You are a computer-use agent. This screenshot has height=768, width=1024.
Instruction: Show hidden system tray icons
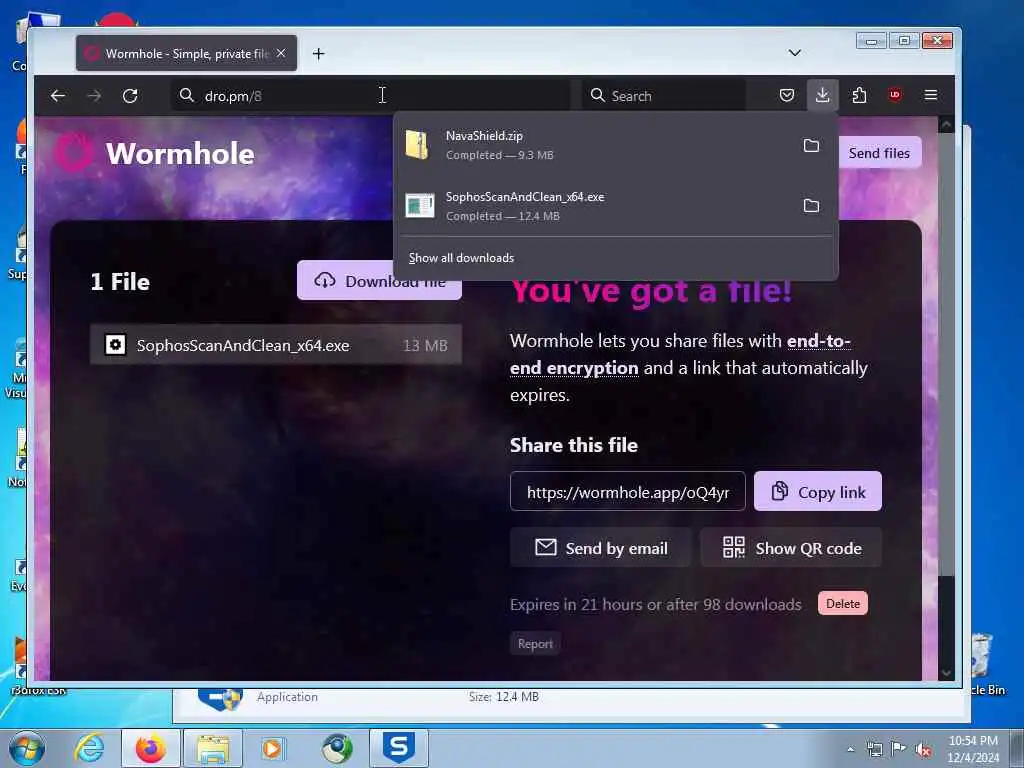(850, 749)
